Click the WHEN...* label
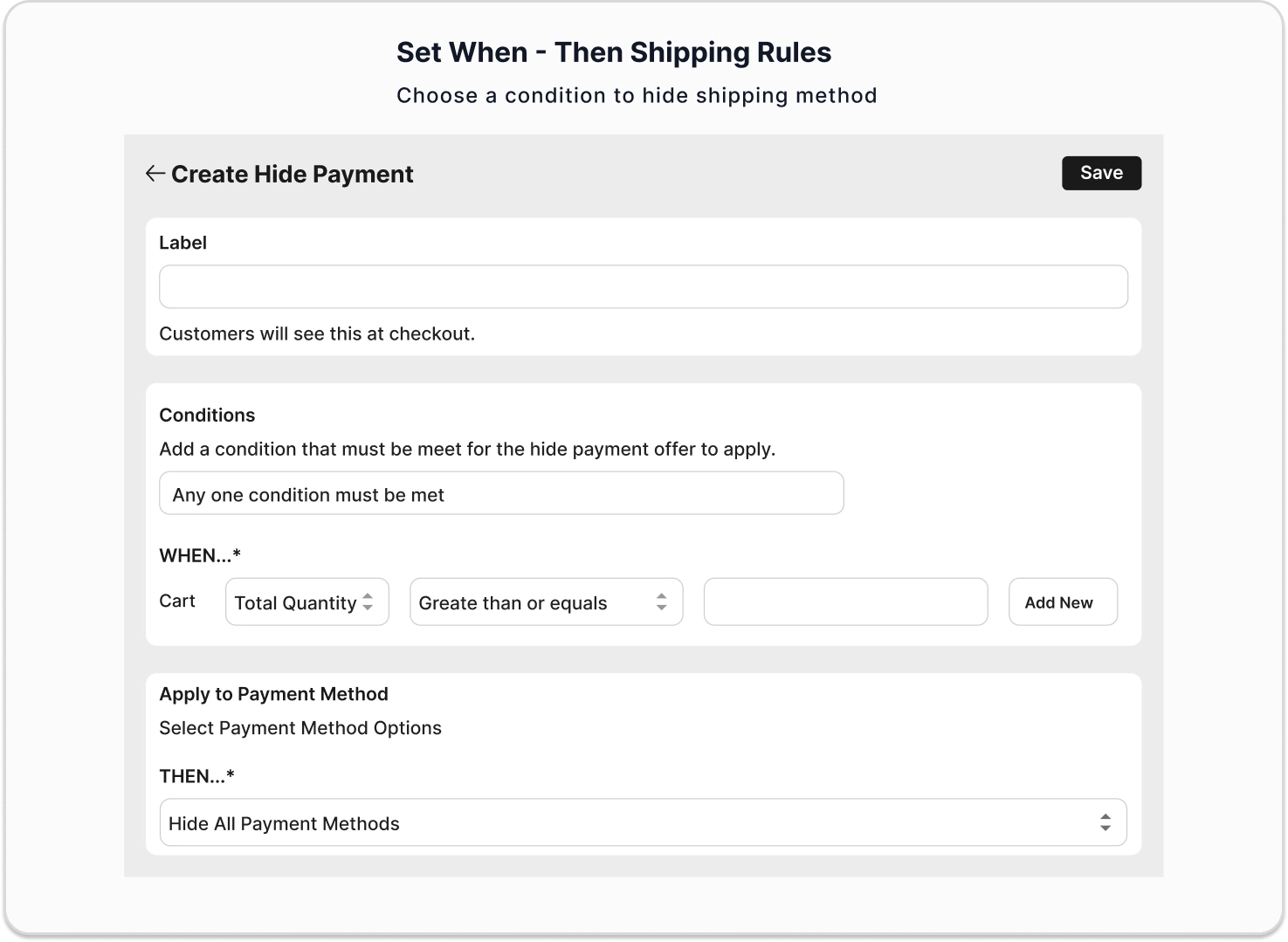This screenshot has height=942, width=1288. [199, 555]
